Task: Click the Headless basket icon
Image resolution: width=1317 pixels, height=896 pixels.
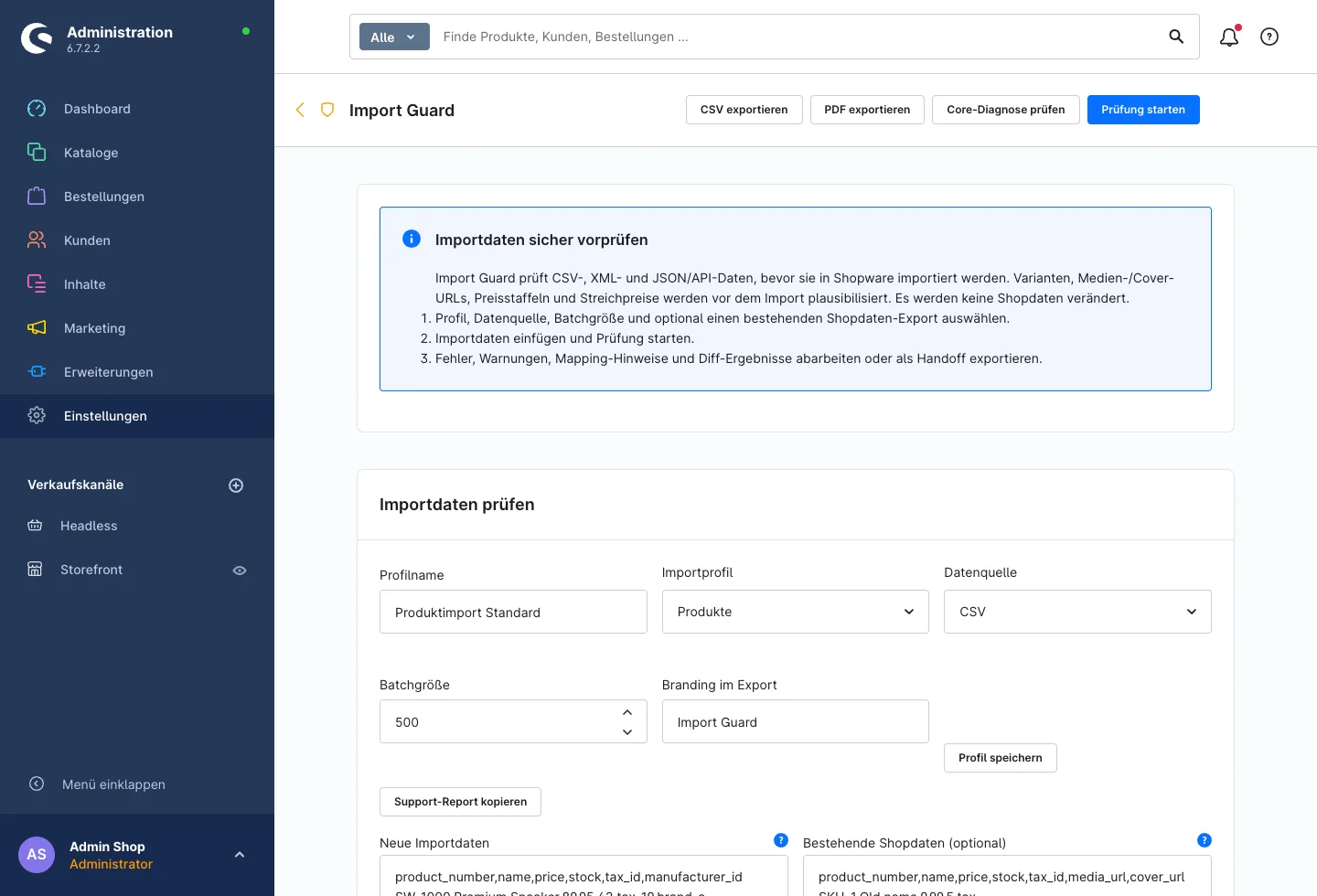Action: click(35, 525)
